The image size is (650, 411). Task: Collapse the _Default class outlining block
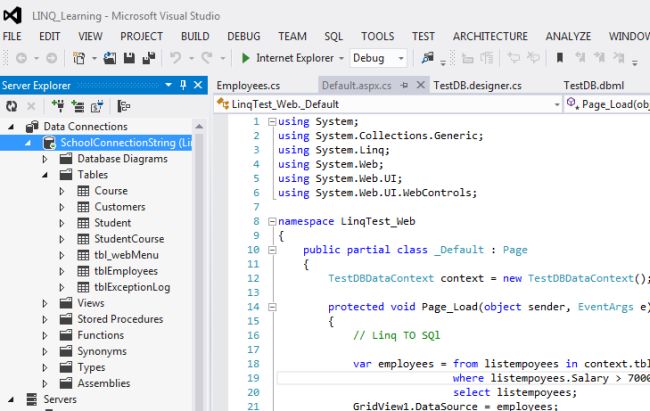pyautogui.click(x=272, y=250)
